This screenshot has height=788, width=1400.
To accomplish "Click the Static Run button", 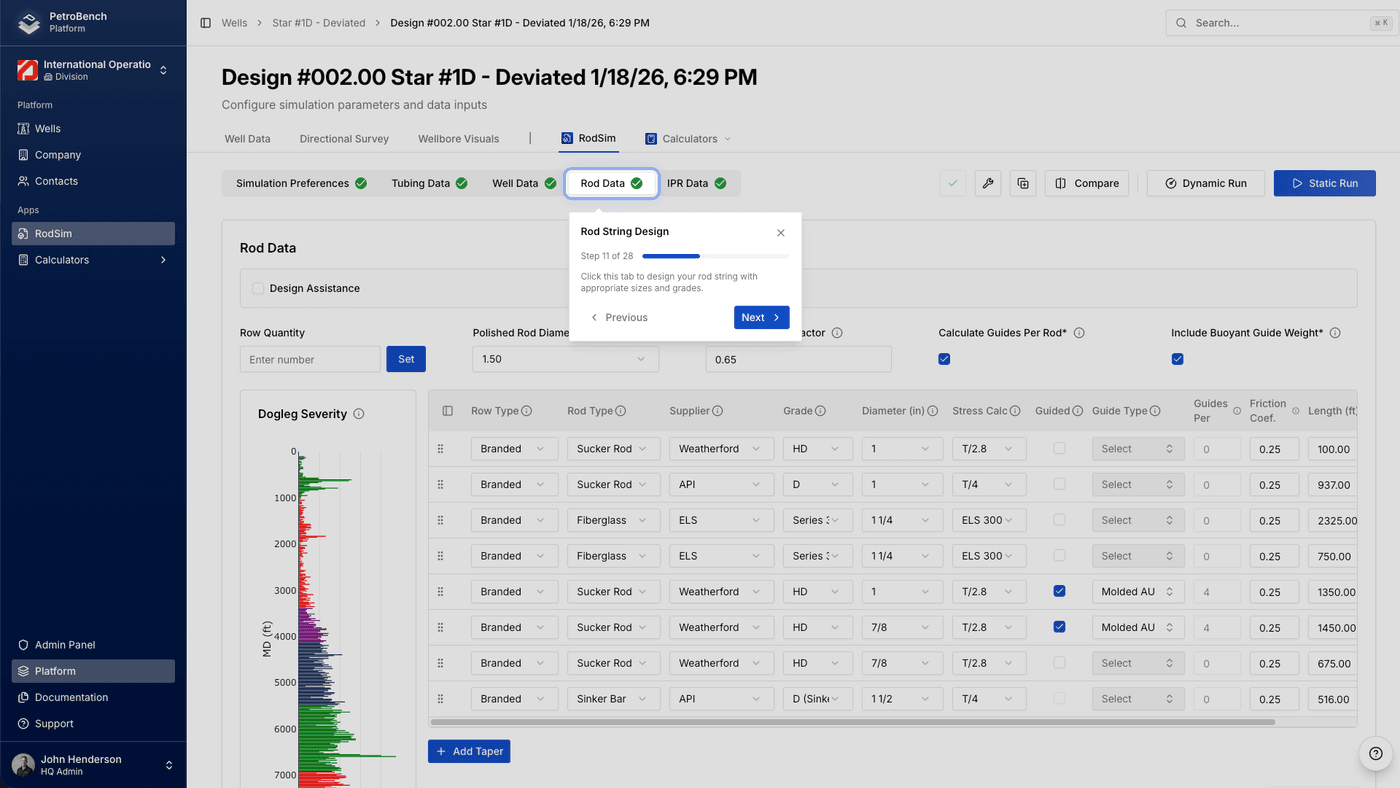I will [x=1324, y=183].
